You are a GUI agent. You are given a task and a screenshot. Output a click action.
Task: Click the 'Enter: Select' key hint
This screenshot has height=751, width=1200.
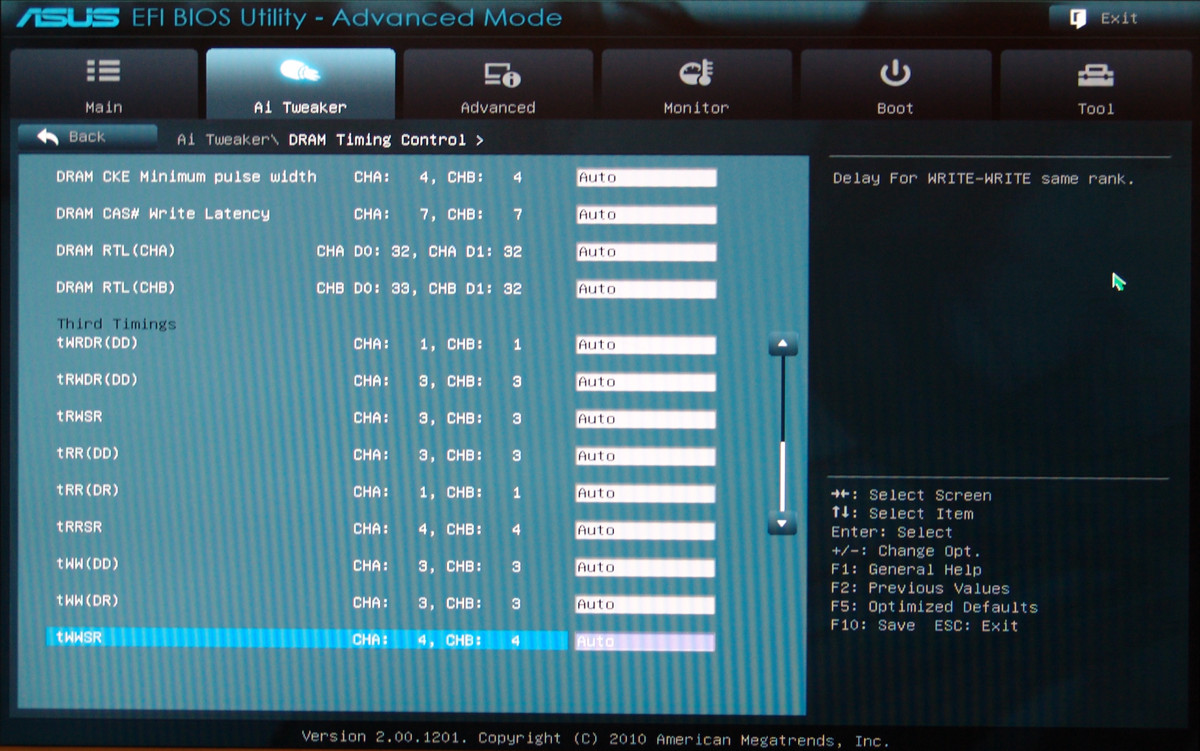tap(892, 533)
